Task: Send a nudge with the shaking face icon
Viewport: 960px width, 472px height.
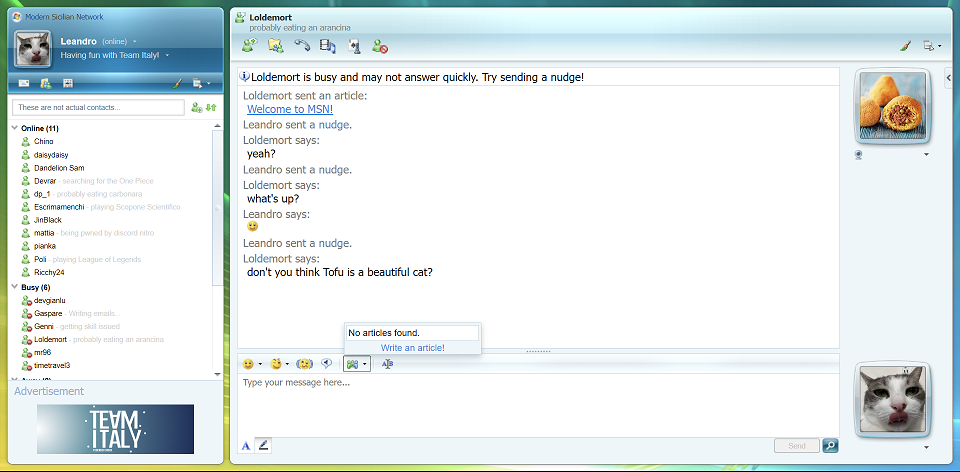Action: pos(304,364)
